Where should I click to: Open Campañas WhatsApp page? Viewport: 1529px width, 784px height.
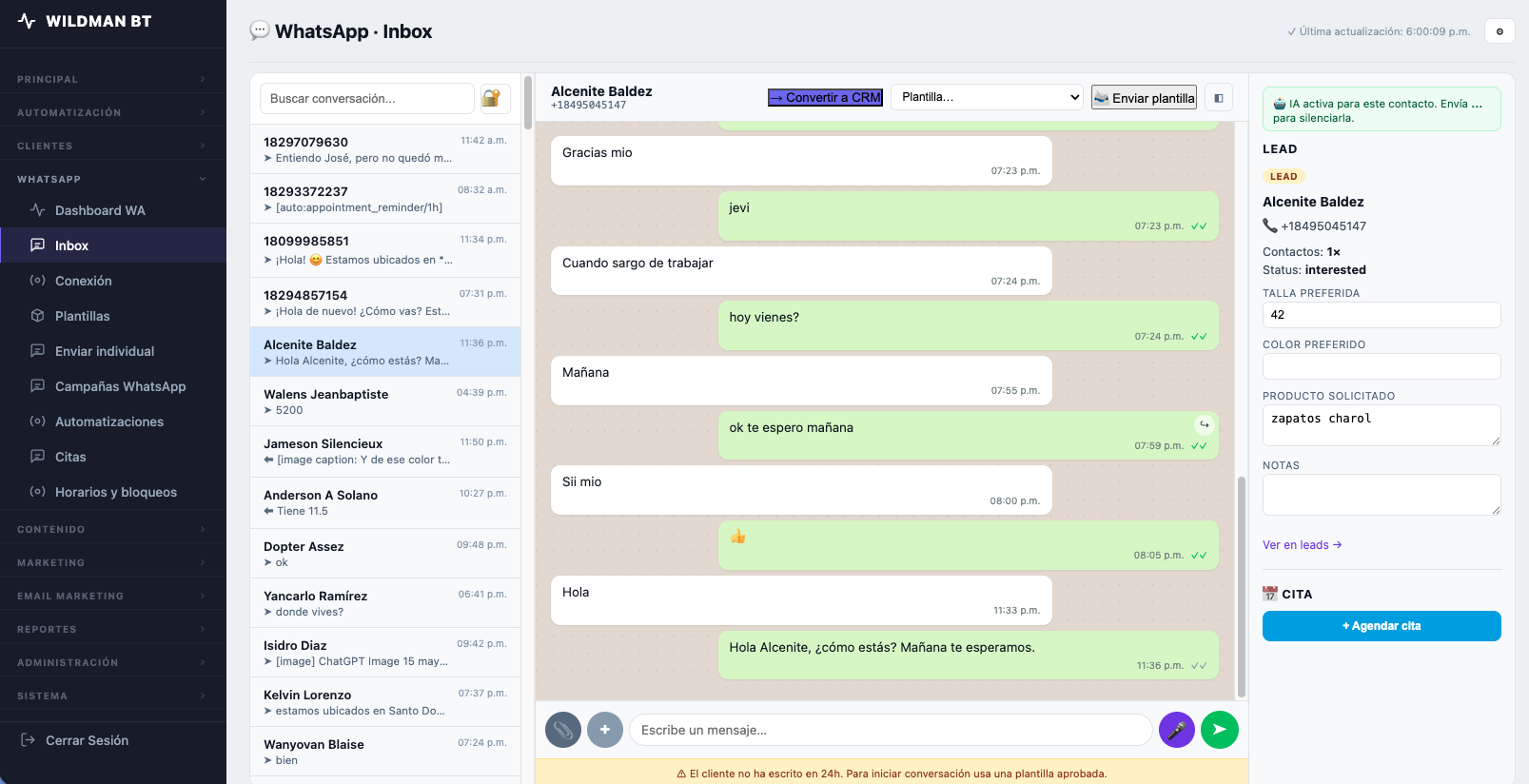tap(113, 386)
